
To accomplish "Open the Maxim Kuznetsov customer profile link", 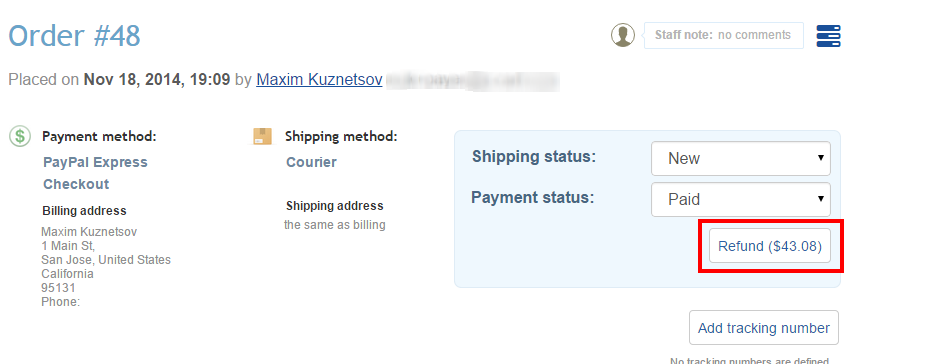I will [x=319, y=79].
